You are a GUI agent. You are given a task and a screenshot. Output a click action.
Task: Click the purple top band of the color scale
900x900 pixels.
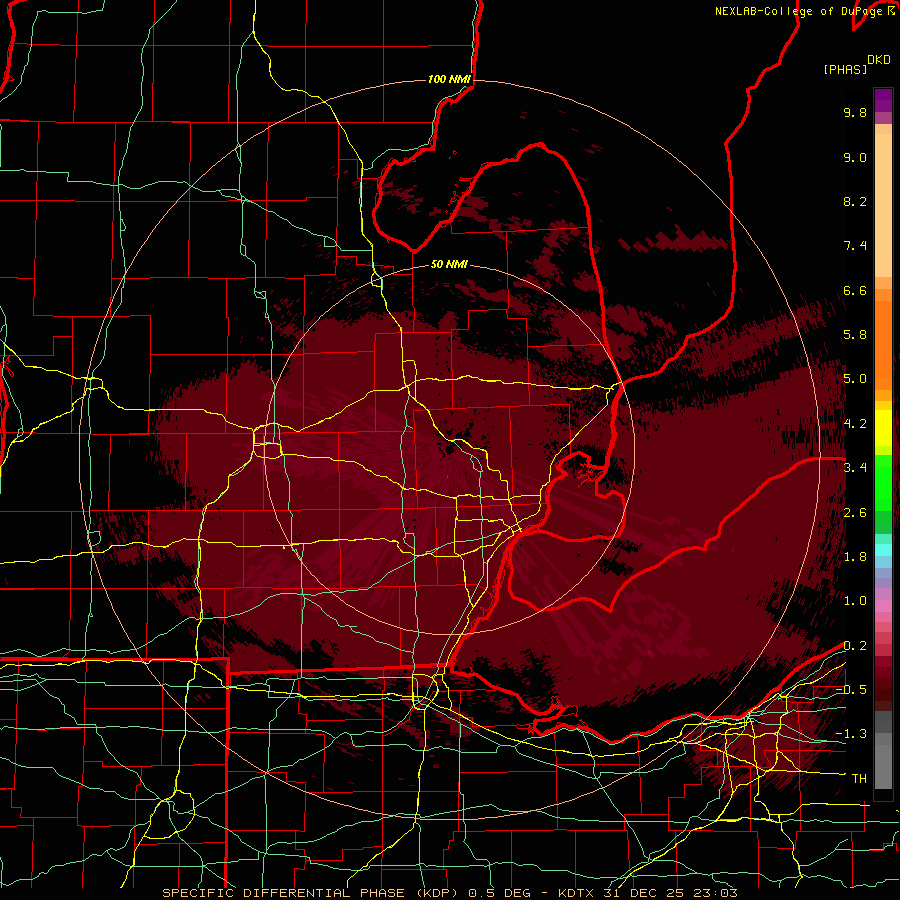(x=883, y=100)
